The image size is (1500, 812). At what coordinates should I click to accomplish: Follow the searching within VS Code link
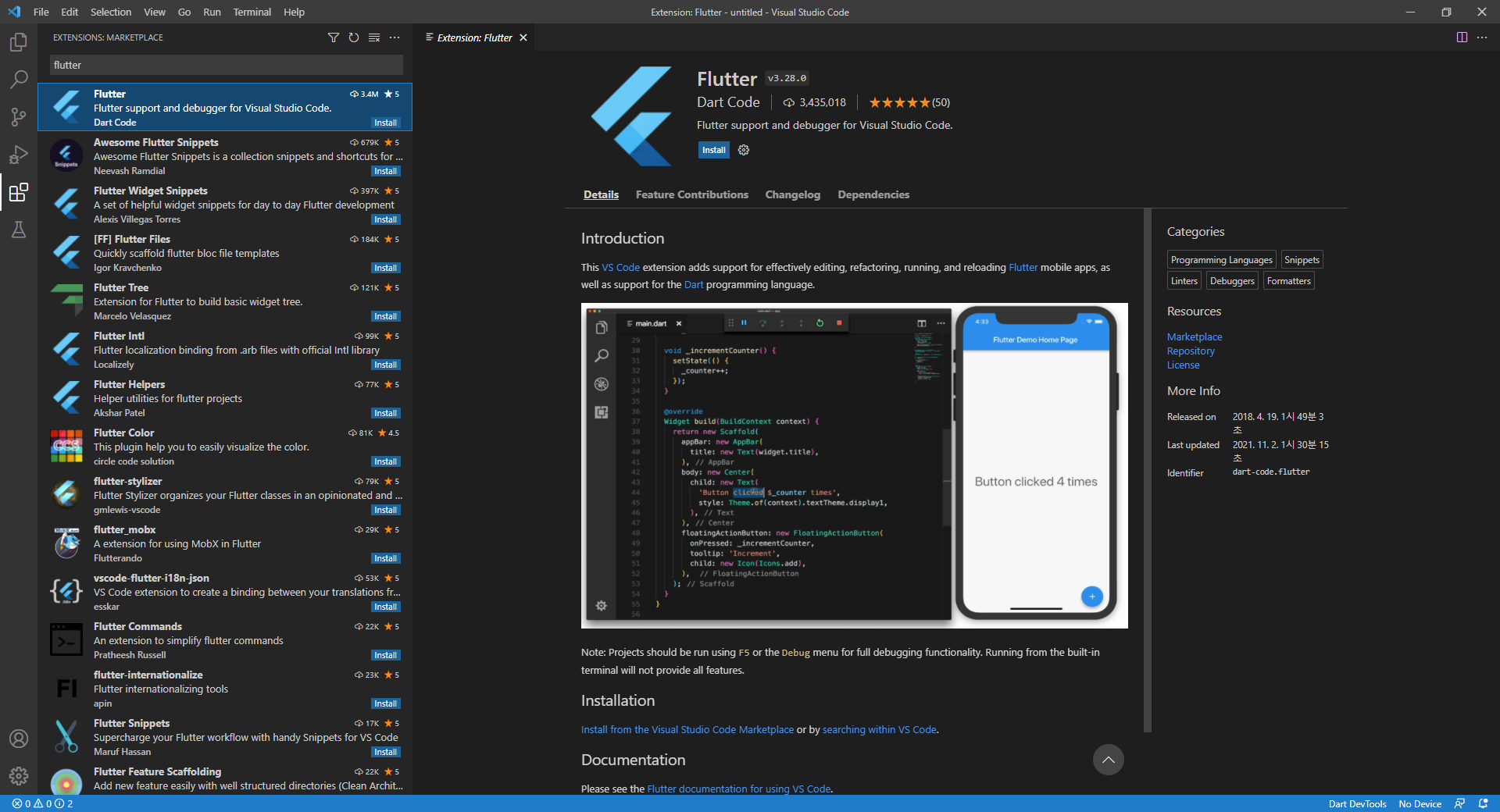(x=880, y=729)
